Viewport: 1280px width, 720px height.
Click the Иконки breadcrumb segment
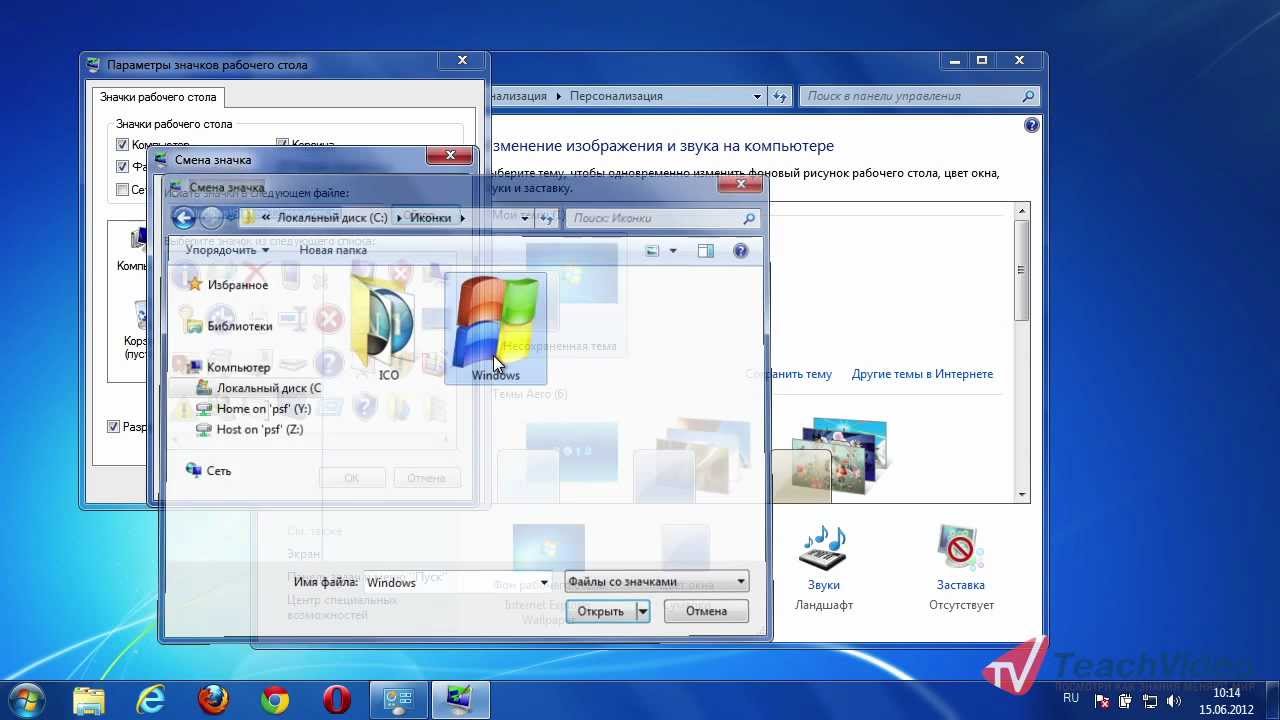click(430, 218)
